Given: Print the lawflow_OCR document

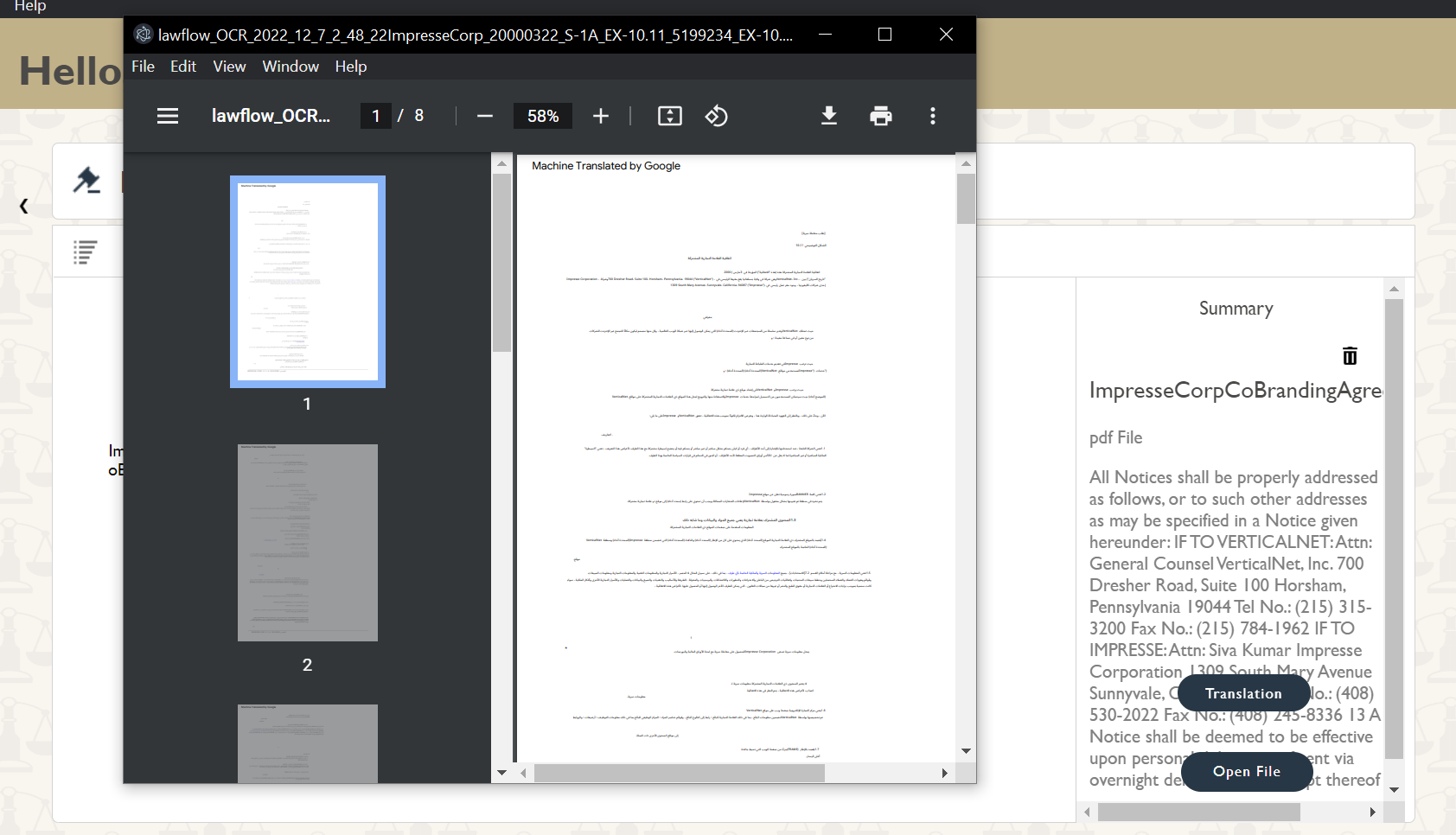Looking at the screenshot, I should pos(881,115).
